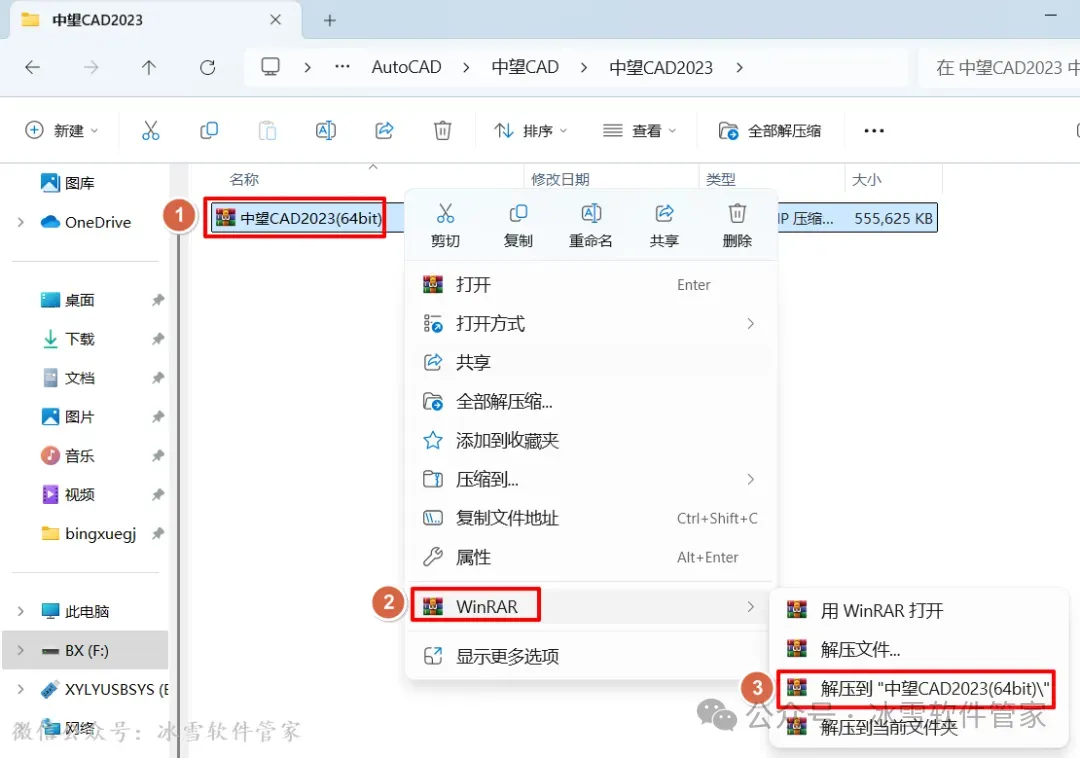Choose 解压文件... in the WinRAR submenu
The image size is (1080, 758).
tap(918, 649)
